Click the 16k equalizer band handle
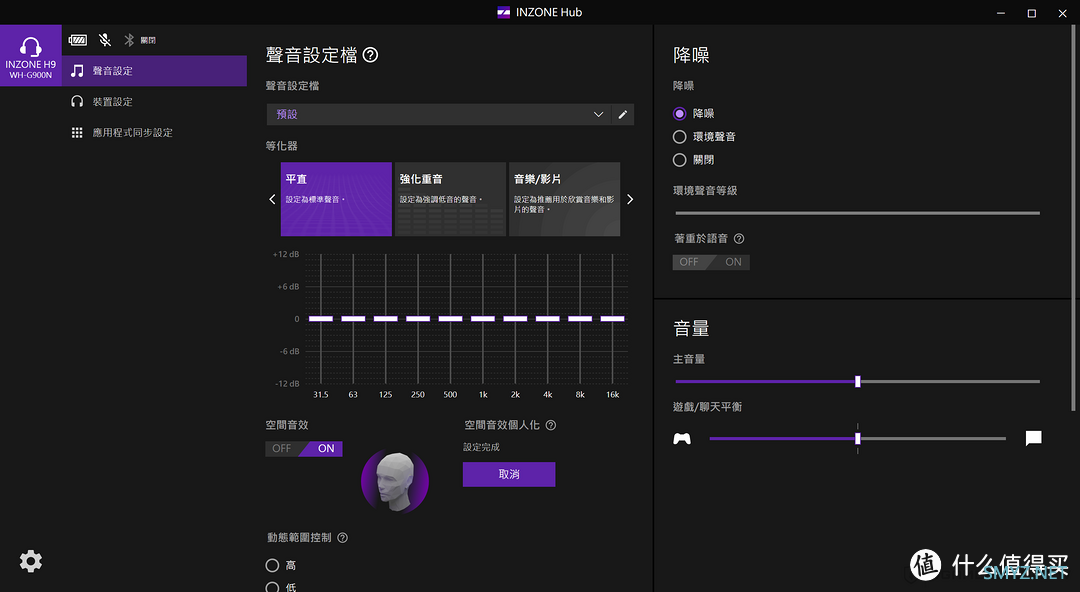The width and height of the screenshot is (1080, 592). (612, 318)
